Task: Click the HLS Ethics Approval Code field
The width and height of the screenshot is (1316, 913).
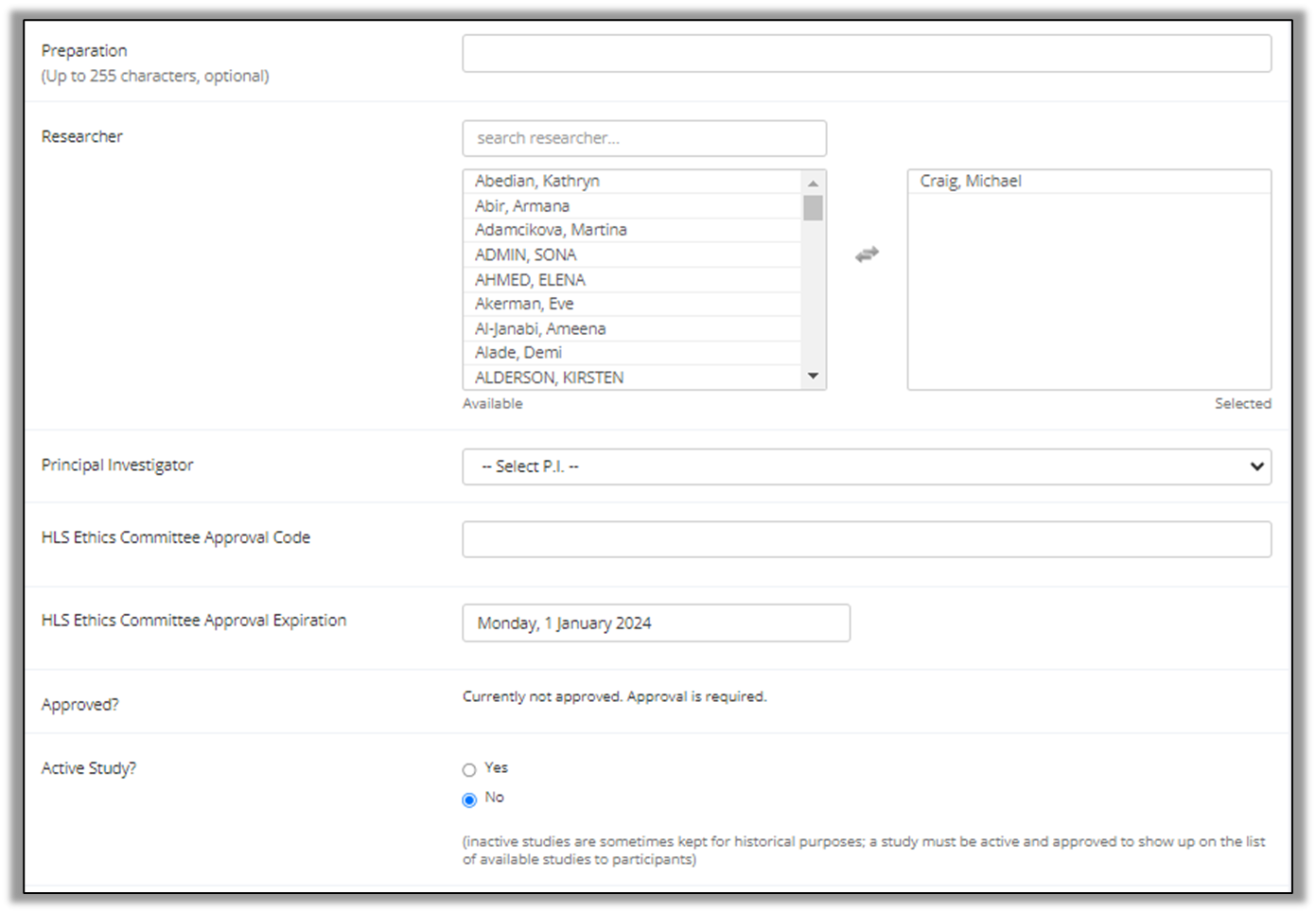Action: [x=866, y=539]
